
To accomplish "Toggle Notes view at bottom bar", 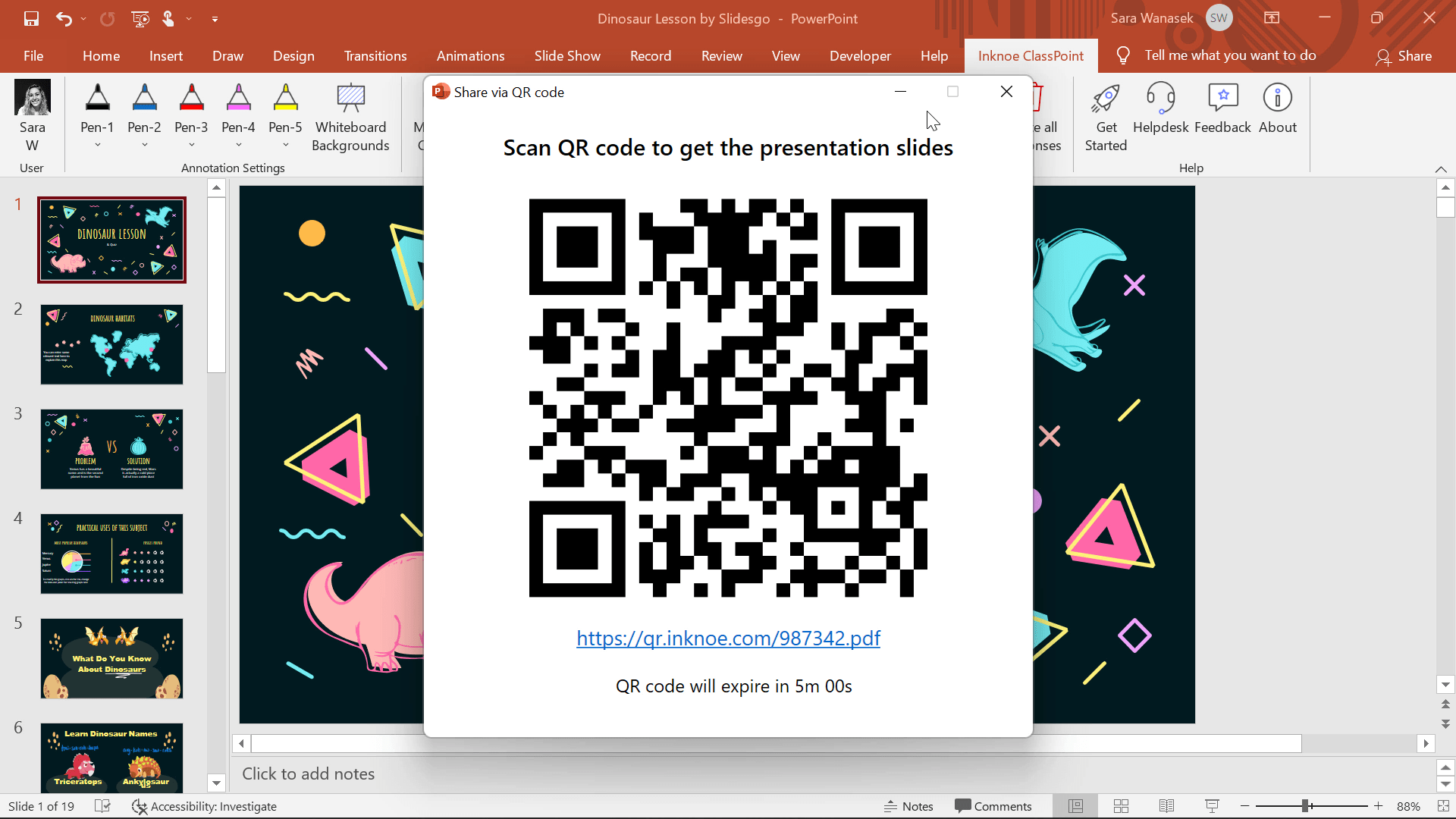I will pyautogui.click(x=908, y=806).
